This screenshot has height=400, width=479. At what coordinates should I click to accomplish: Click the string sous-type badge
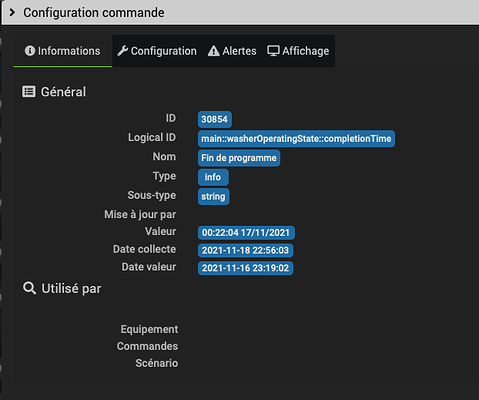click(x=213, y=196)
